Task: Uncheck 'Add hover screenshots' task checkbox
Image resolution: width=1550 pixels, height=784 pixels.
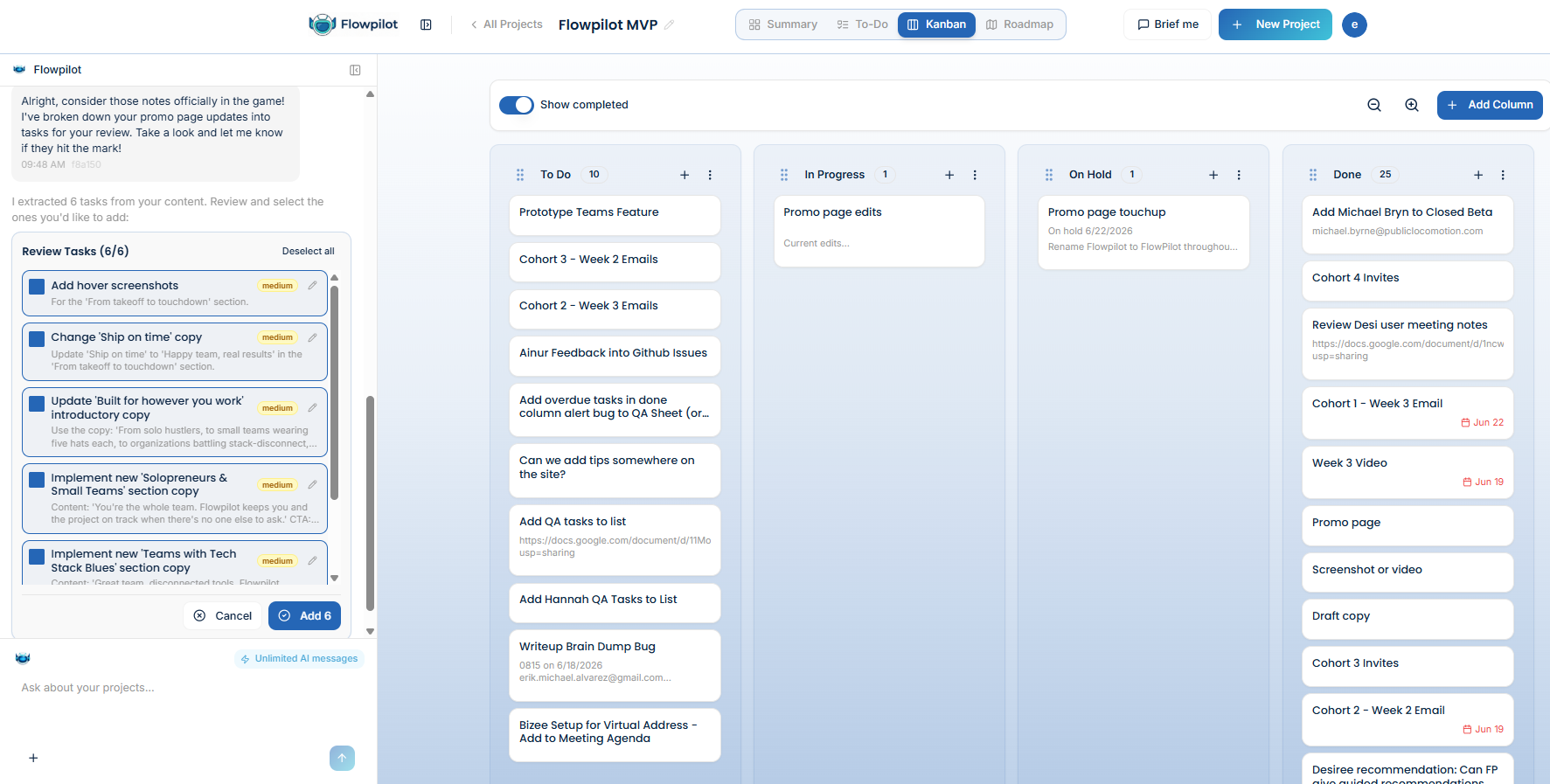Action: (37, 286)
